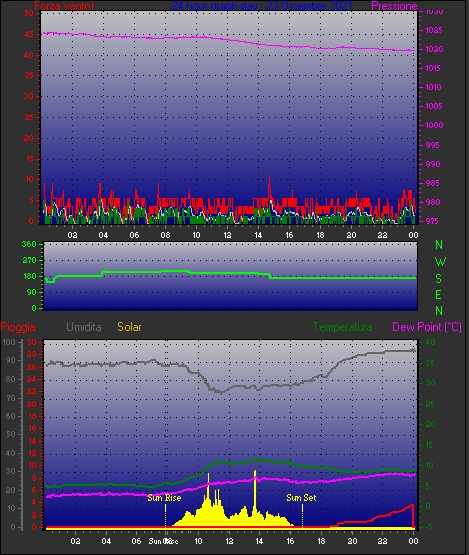Click the tallest yellow solar spike
The height and width of the screenshot is (555, 469).
tap(255, 472)
